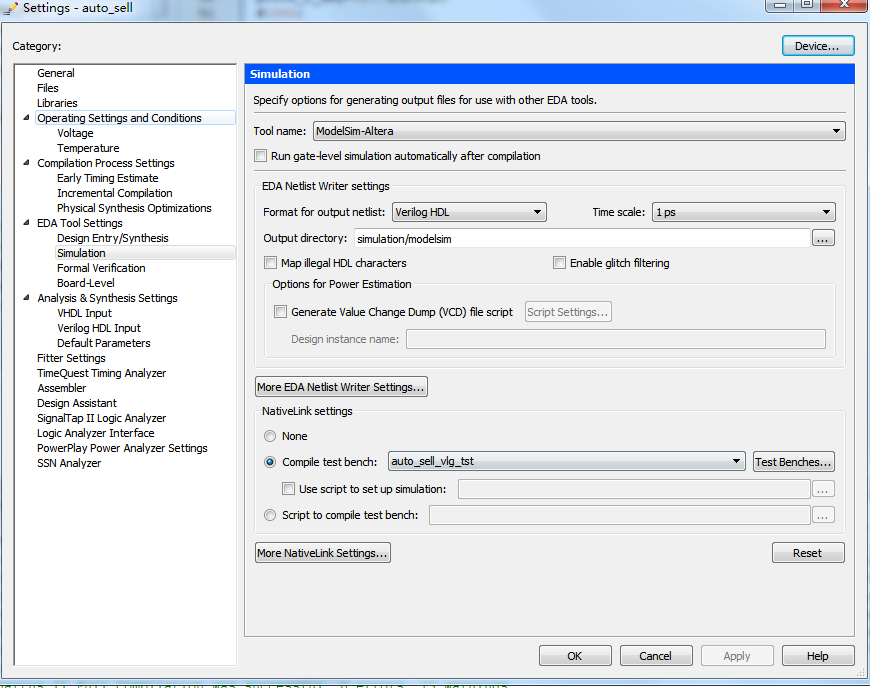Open the Tool name dropdown
870x688 pixels.
(579, 131)
